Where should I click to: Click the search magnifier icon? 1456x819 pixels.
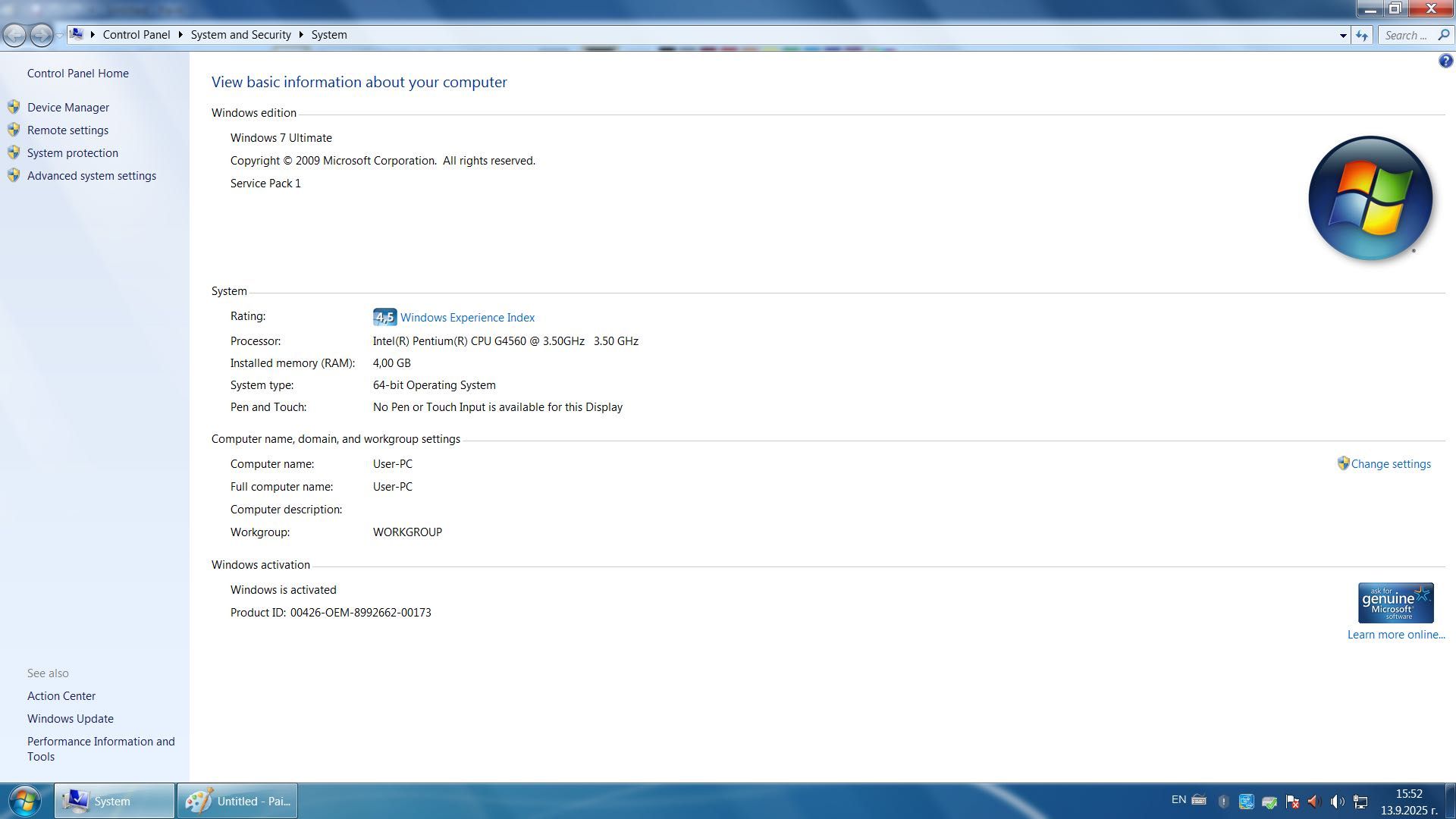click(x=1443, y=35)
